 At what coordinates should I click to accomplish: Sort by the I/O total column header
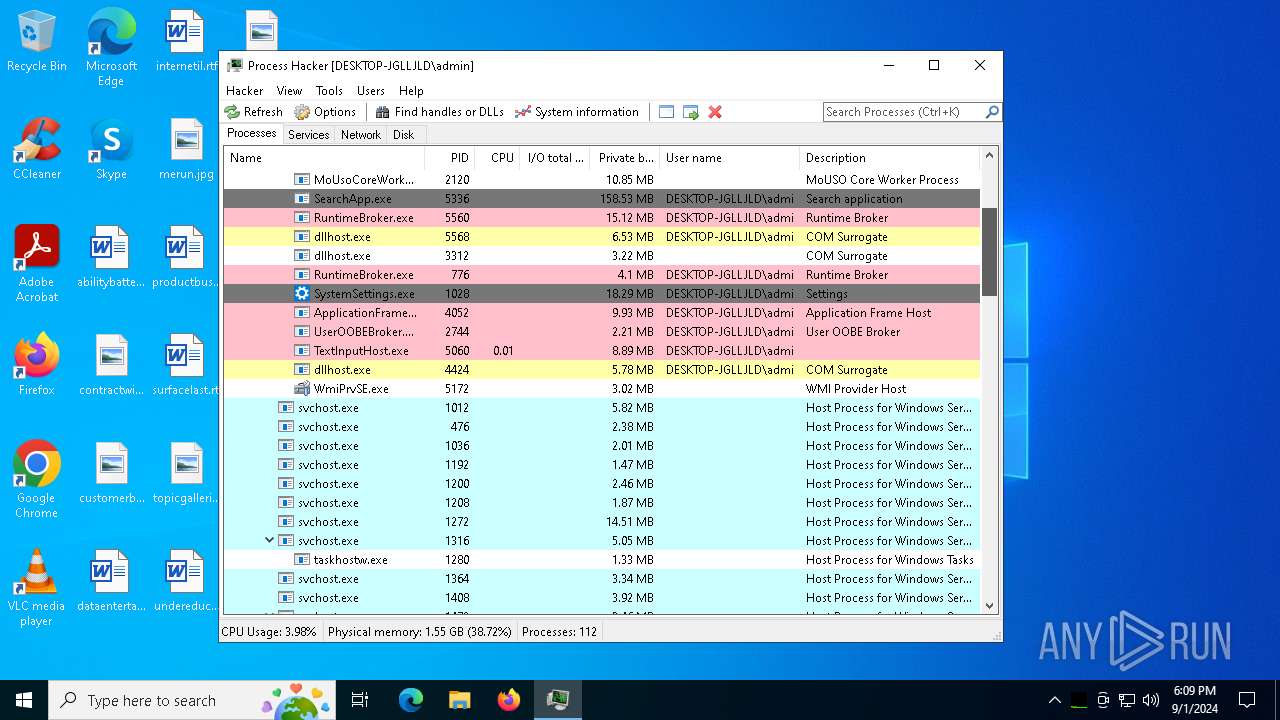tap(555, 158)
